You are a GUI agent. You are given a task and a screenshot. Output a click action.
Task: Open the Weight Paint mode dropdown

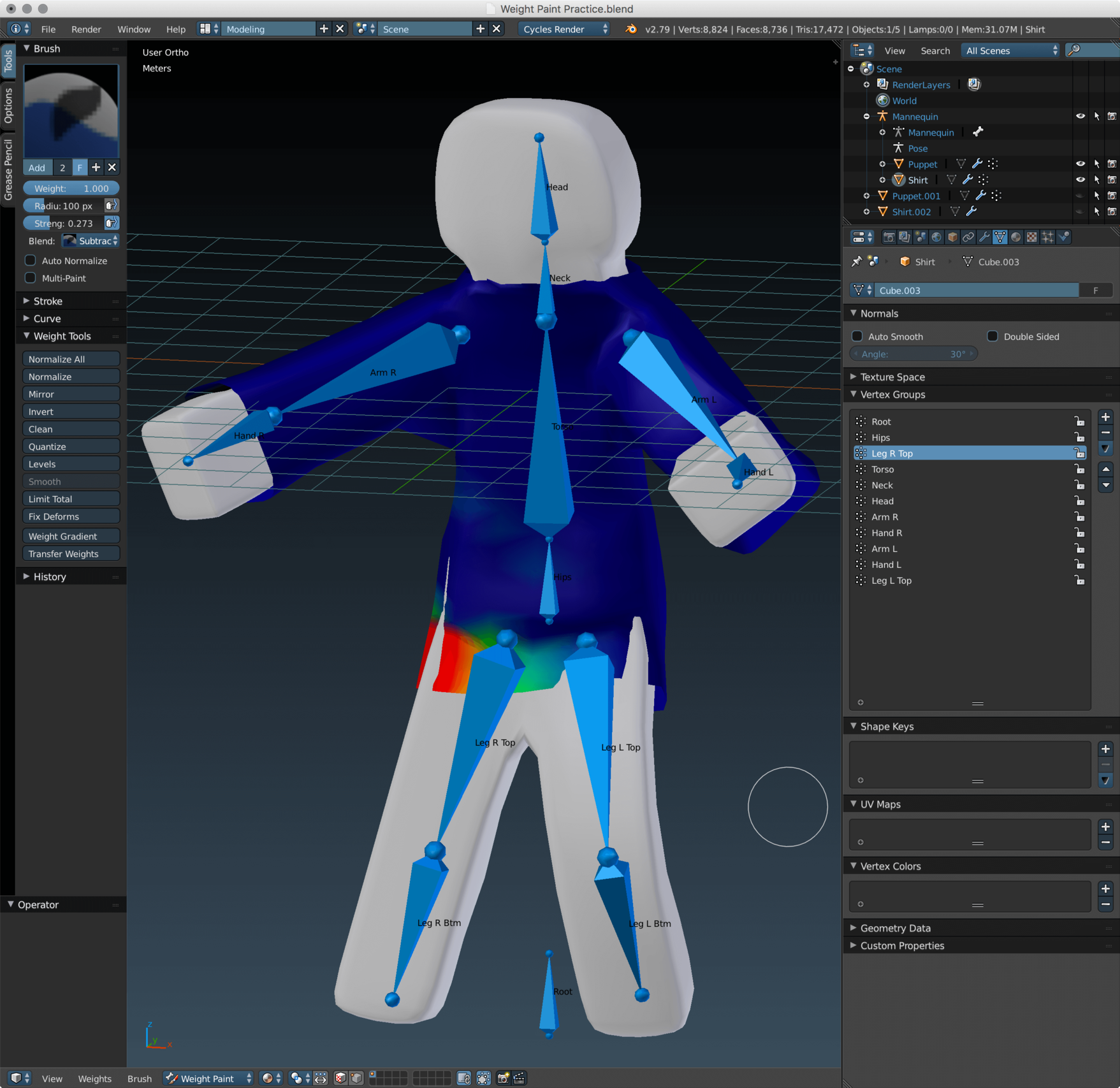[x=208, y=1078]
